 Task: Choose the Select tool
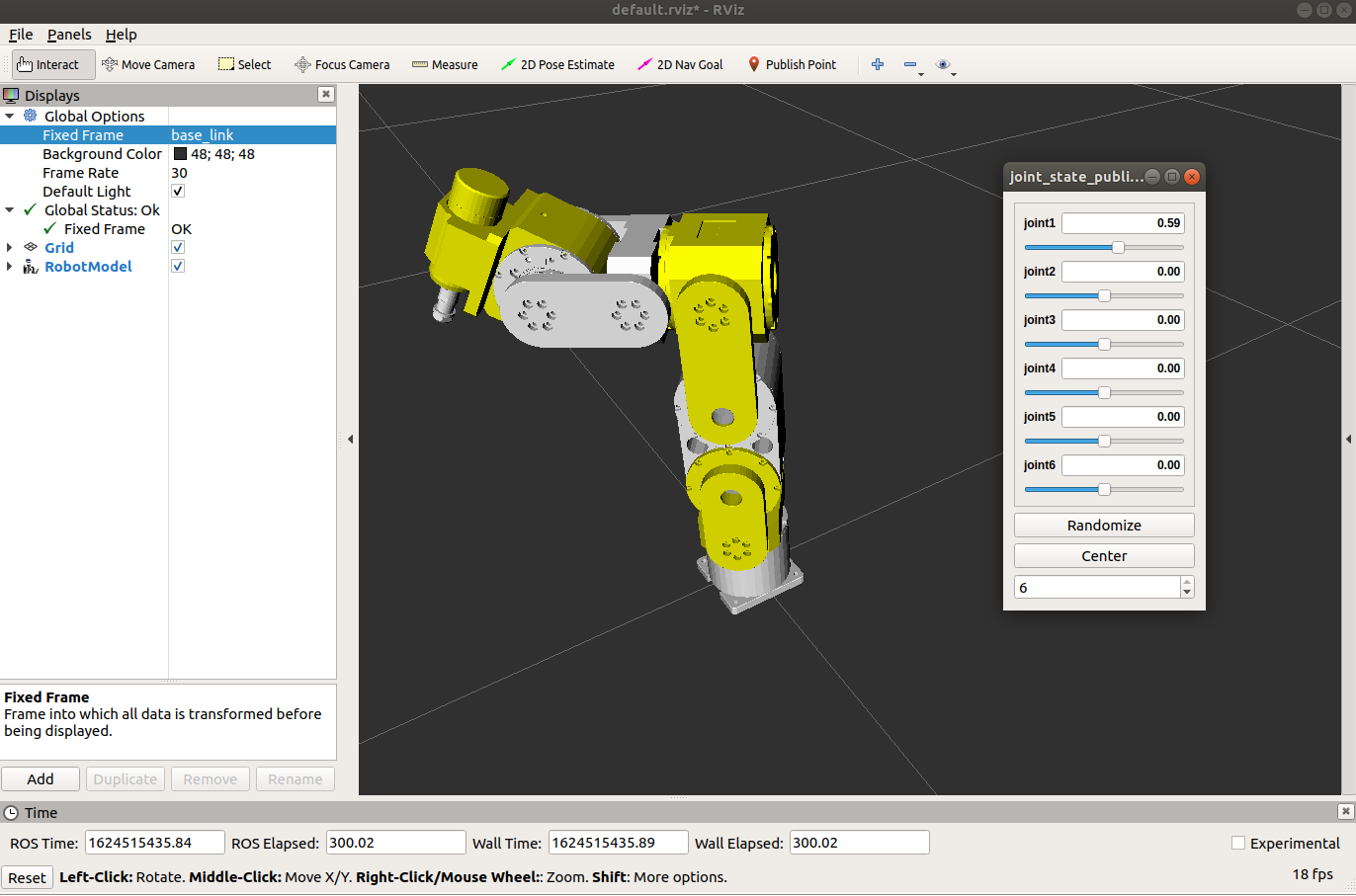(244, 64)
